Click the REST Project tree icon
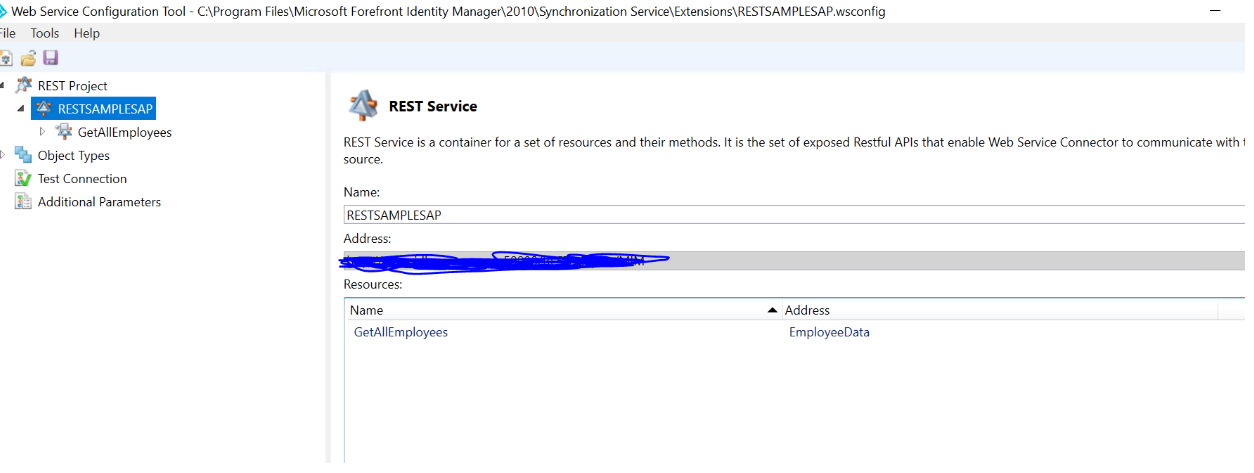1254x473 pixels. pyautogui.click(x=23, y=86)
